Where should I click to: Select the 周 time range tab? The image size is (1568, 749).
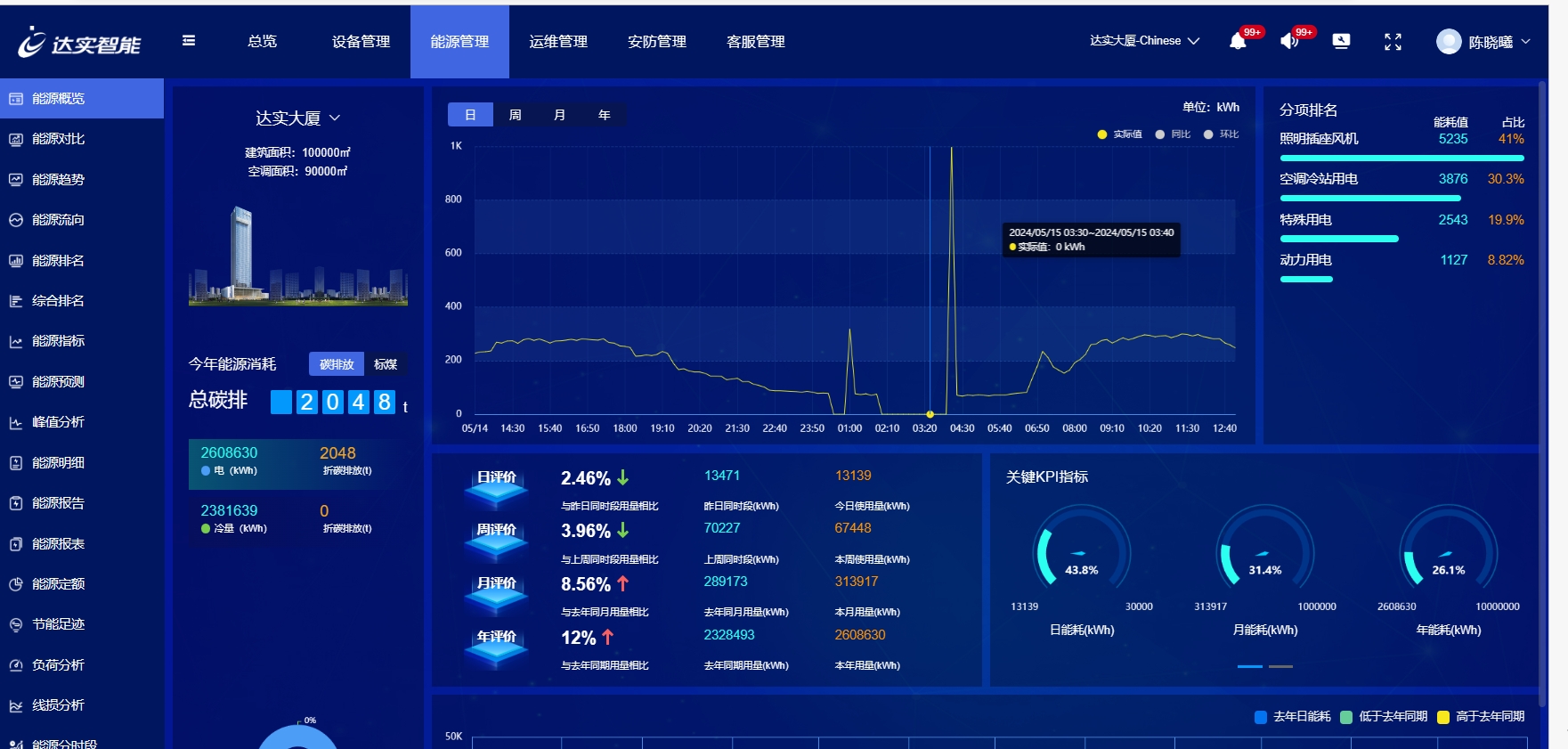(515, 115)
